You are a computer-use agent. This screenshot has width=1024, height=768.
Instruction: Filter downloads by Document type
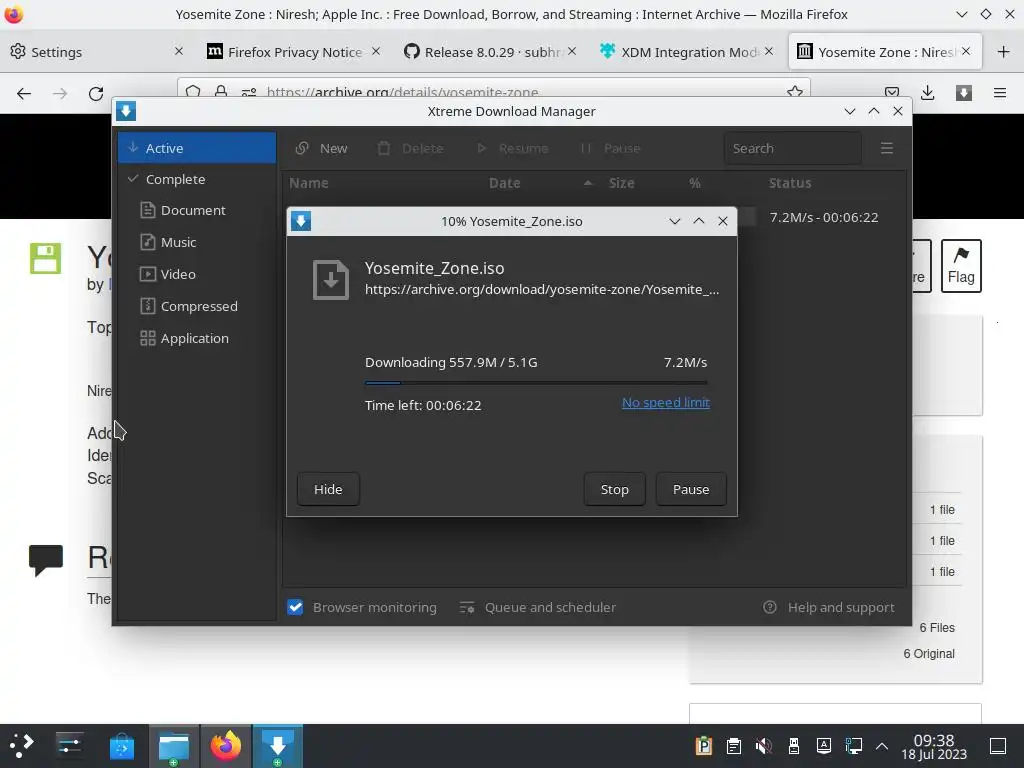tap(184, 210)
